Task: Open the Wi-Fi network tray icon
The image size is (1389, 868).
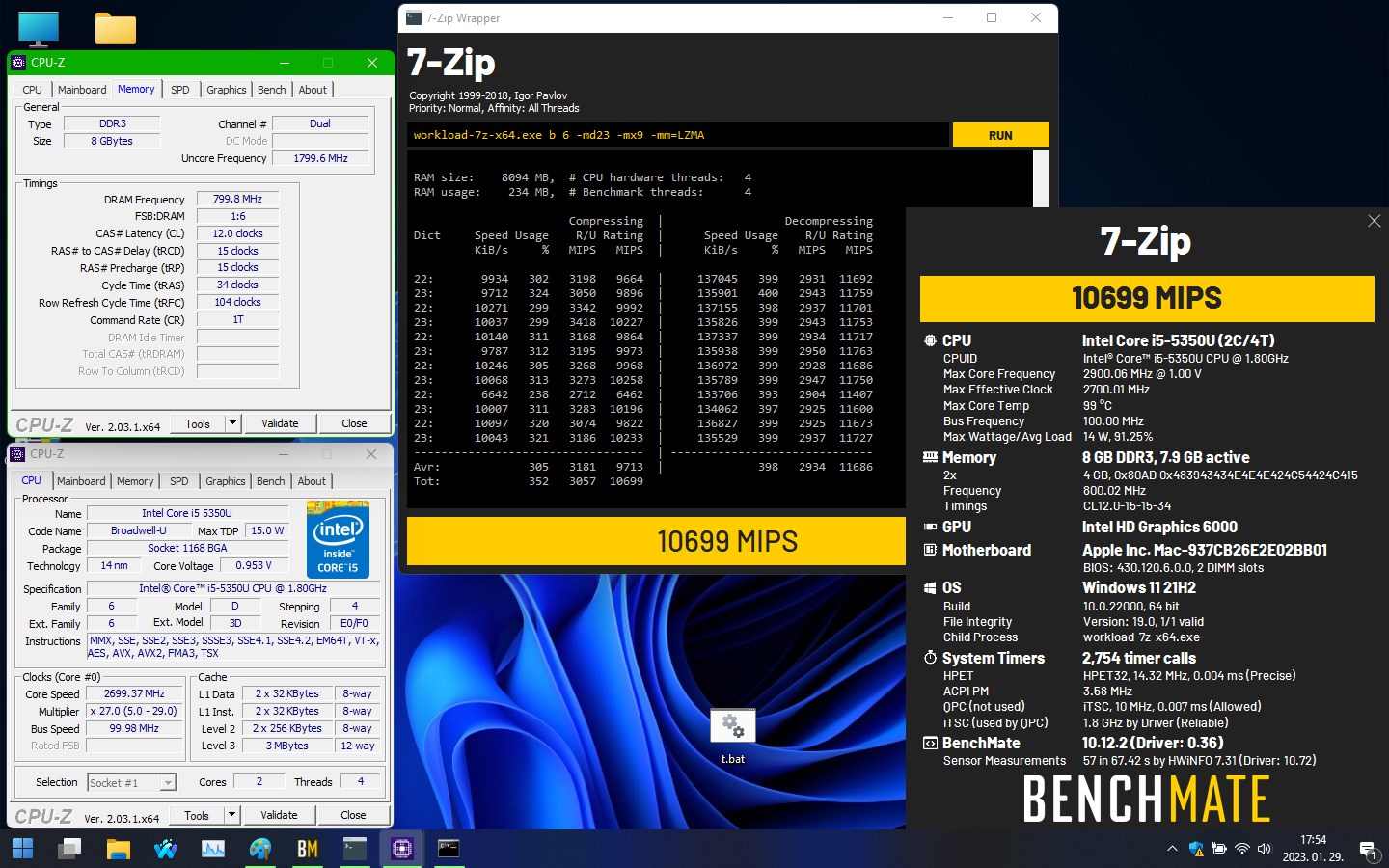Action: pos(1242,849)
